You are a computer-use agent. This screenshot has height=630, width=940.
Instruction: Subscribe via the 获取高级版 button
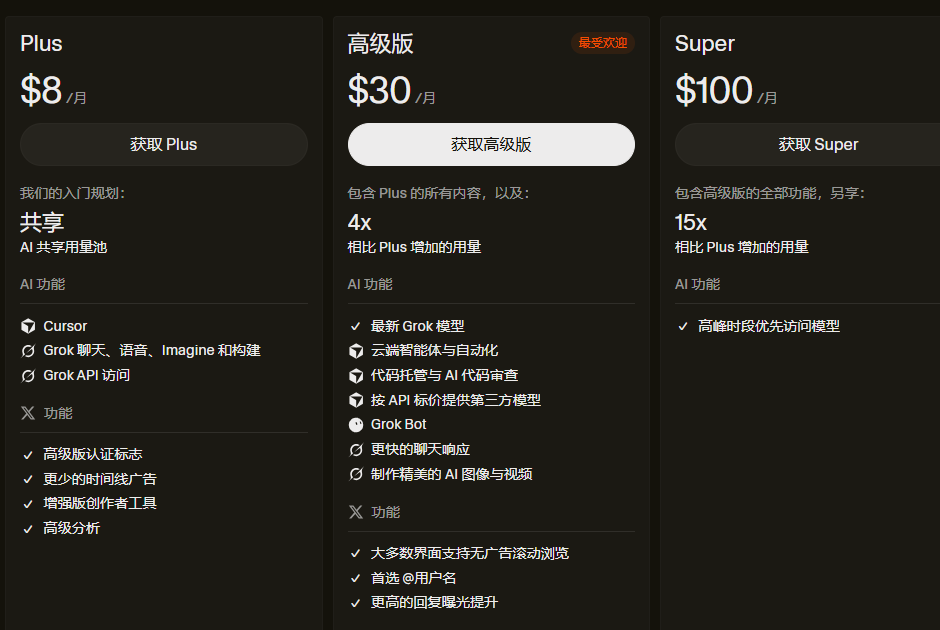(491, 144)
